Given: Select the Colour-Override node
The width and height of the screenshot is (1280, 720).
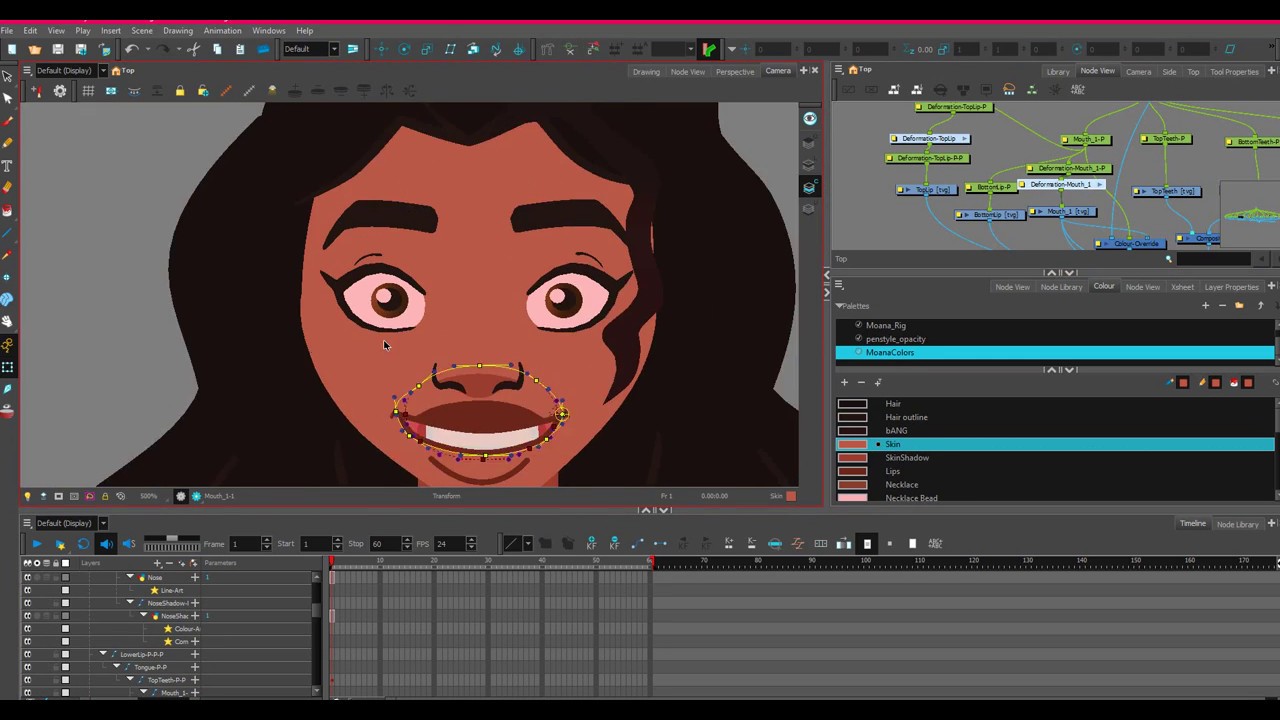Looking at the screenshot, I should [1130, 244].
